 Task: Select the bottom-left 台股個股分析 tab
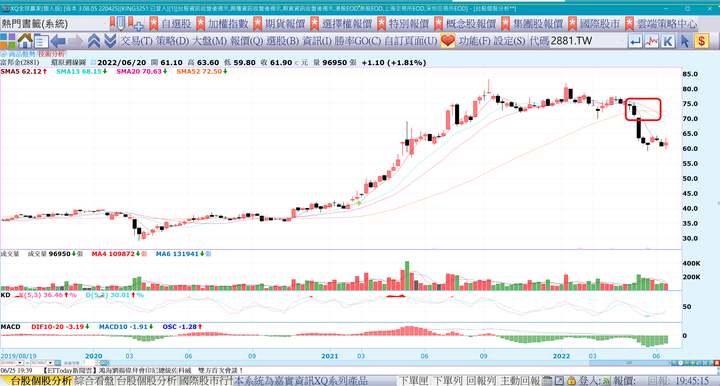tap(41, 380)
